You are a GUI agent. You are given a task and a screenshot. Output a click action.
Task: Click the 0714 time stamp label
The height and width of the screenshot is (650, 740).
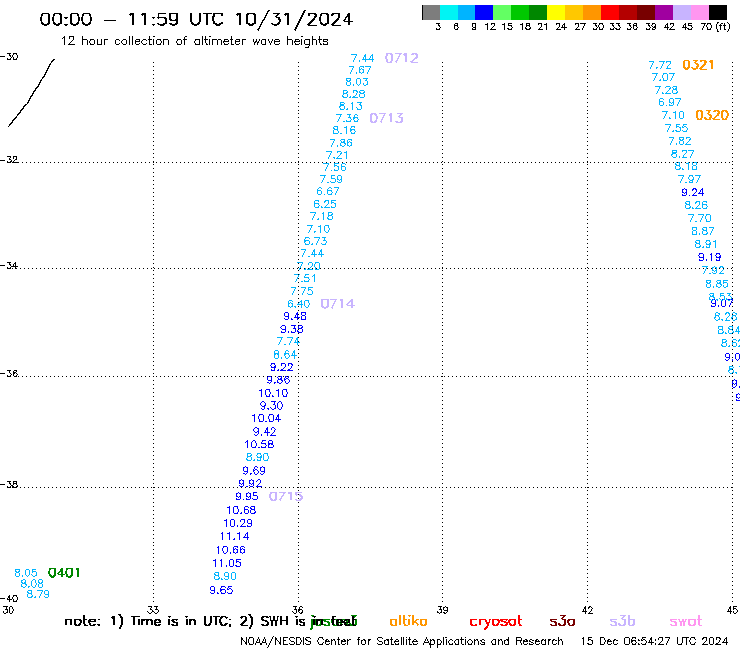[x=337, y=304]
